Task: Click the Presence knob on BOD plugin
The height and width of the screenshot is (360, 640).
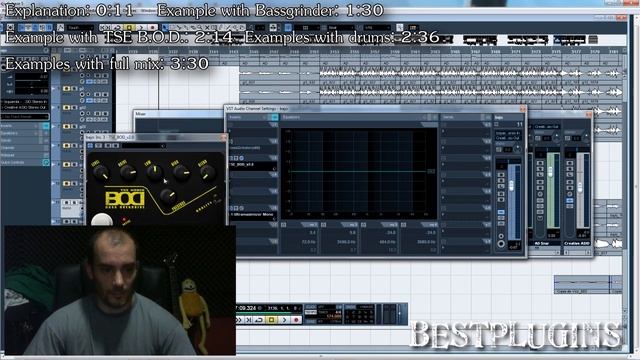Action: (x=168, y=196)
